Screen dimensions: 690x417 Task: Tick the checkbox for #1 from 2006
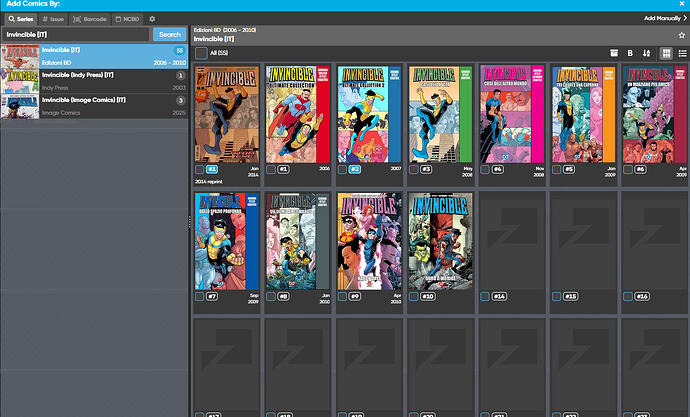[271, 169]
